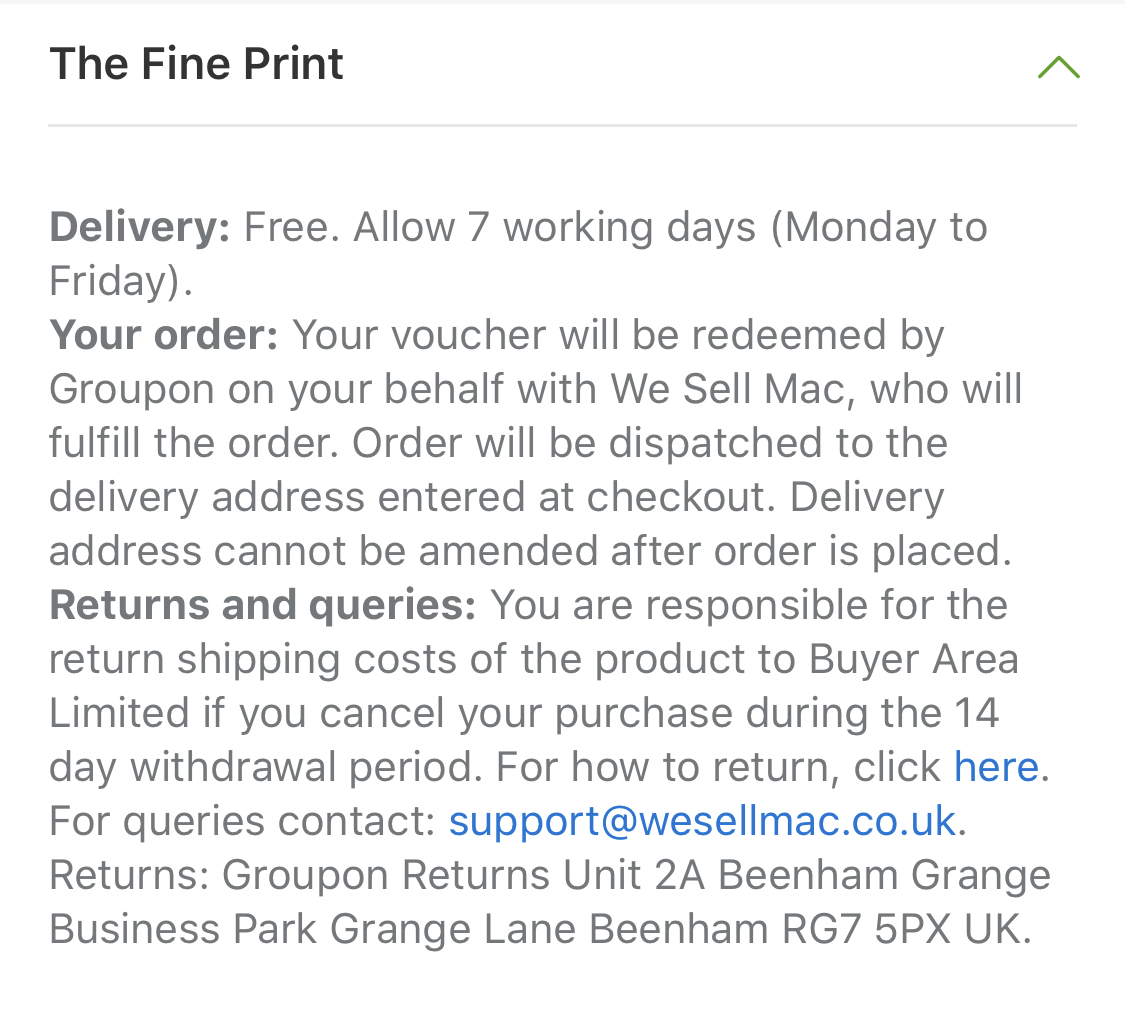Select the bold "Returns and queries:" label

(x=263, y=606)
